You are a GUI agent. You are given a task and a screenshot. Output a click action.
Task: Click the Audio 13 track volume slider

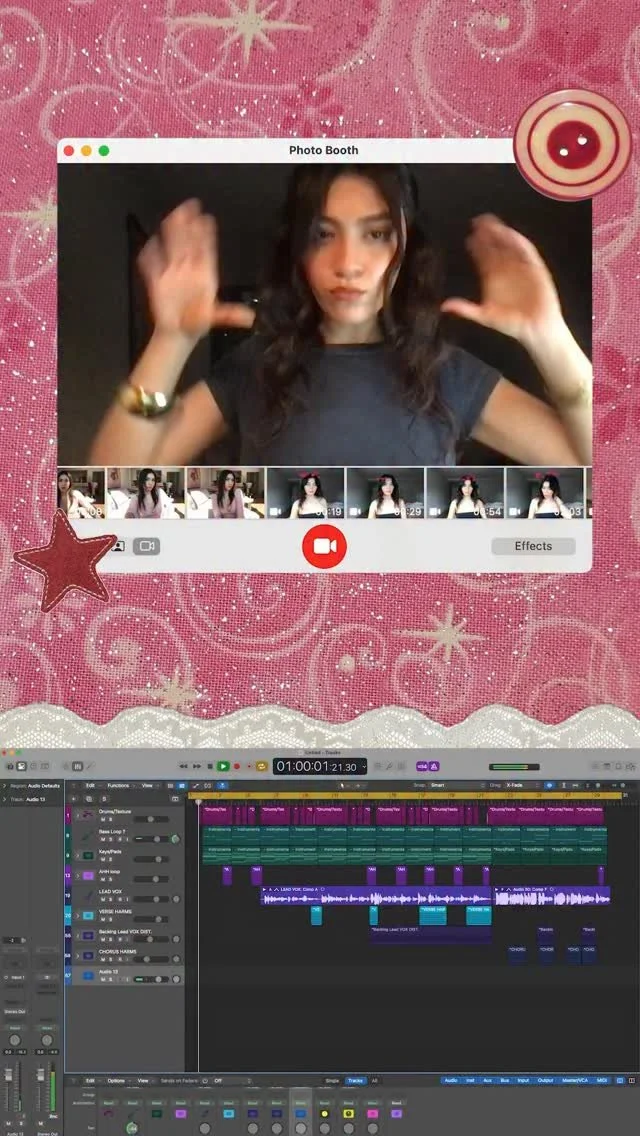point(151,980)
